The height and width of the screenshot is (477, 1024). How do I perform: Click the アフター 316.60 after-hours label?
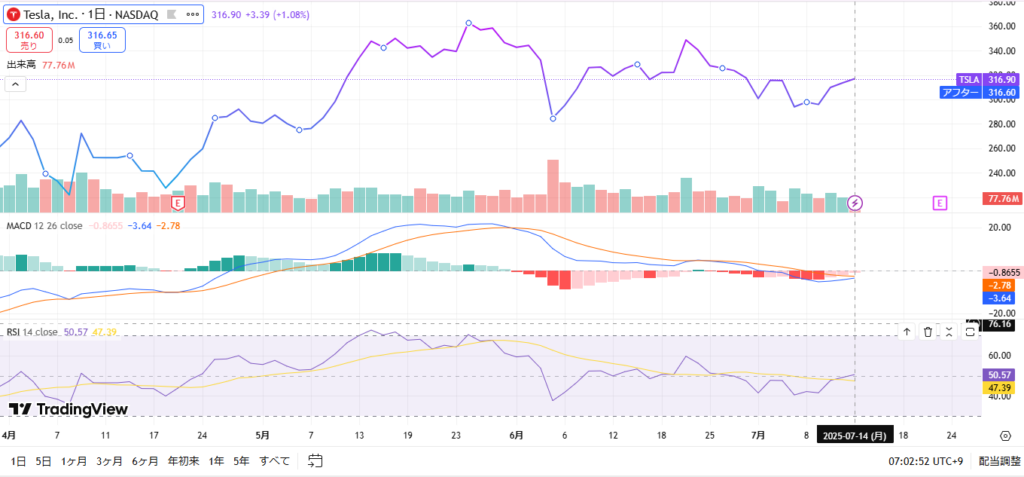[x=978, y=92]
